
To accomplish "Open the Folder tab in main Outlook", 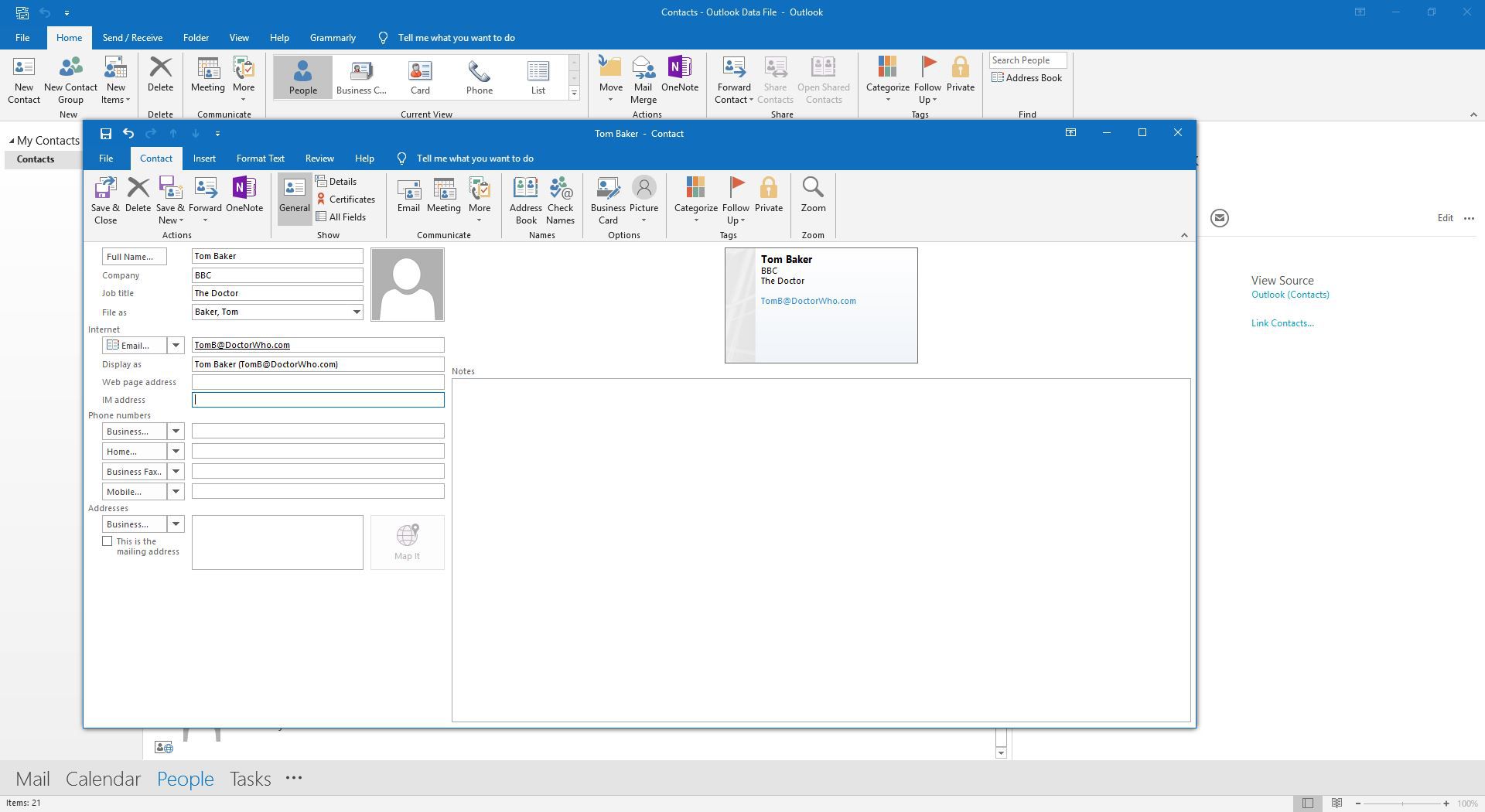I will tap(196, 38).
